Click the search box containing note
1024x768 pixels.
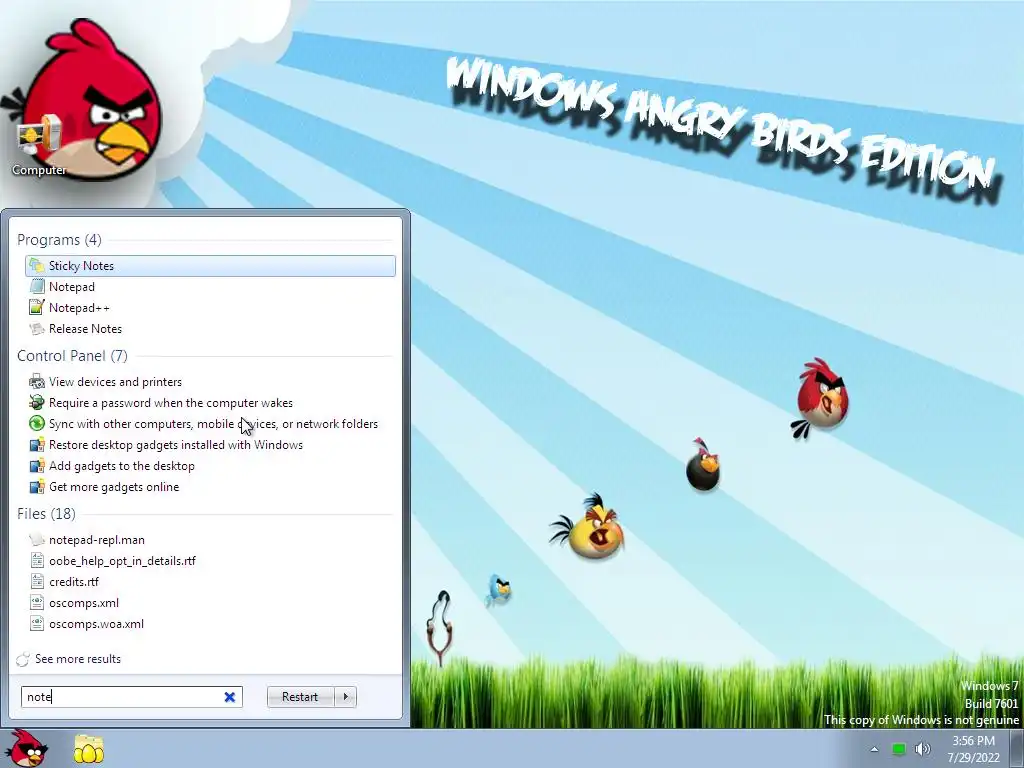click(132, 697)
